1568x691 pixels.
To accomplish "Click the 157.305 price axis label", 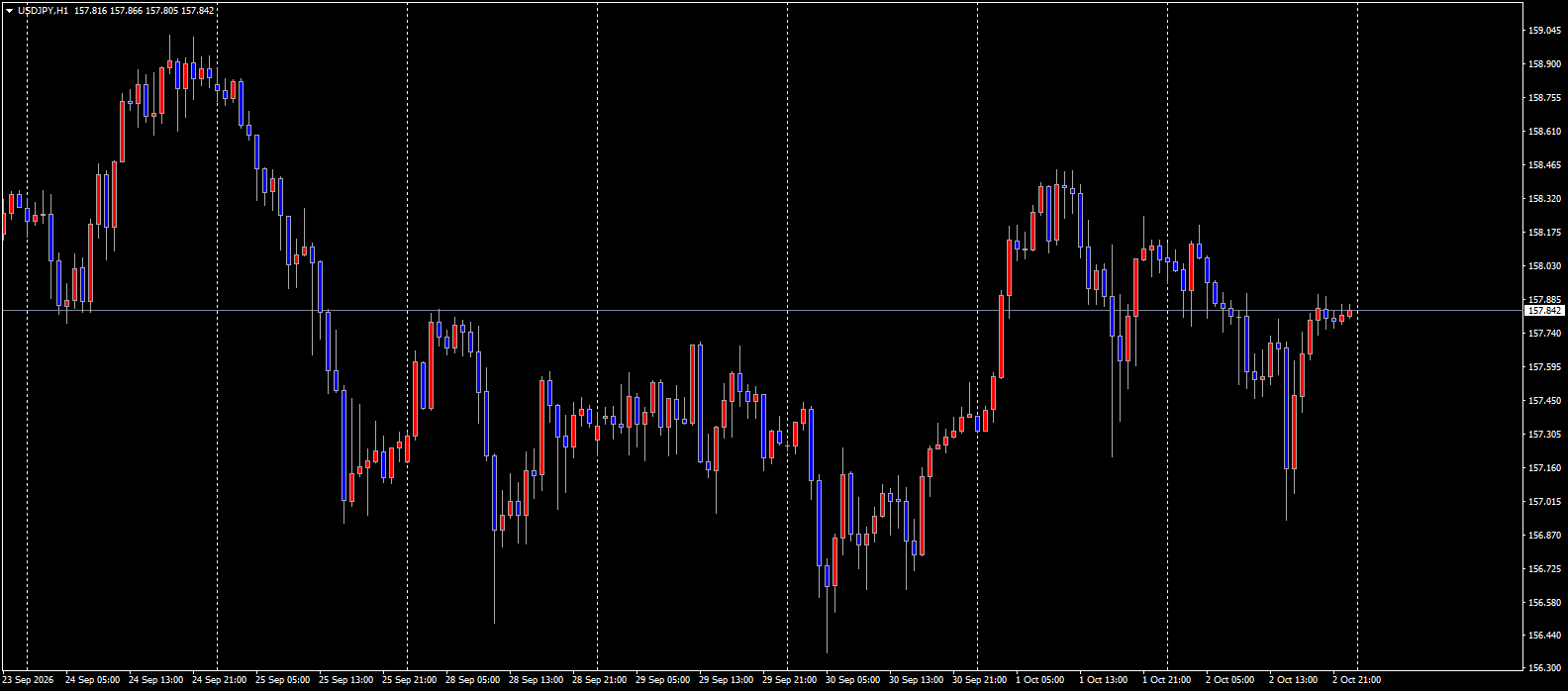I will pyautogui.click(x=1545, y=435).
